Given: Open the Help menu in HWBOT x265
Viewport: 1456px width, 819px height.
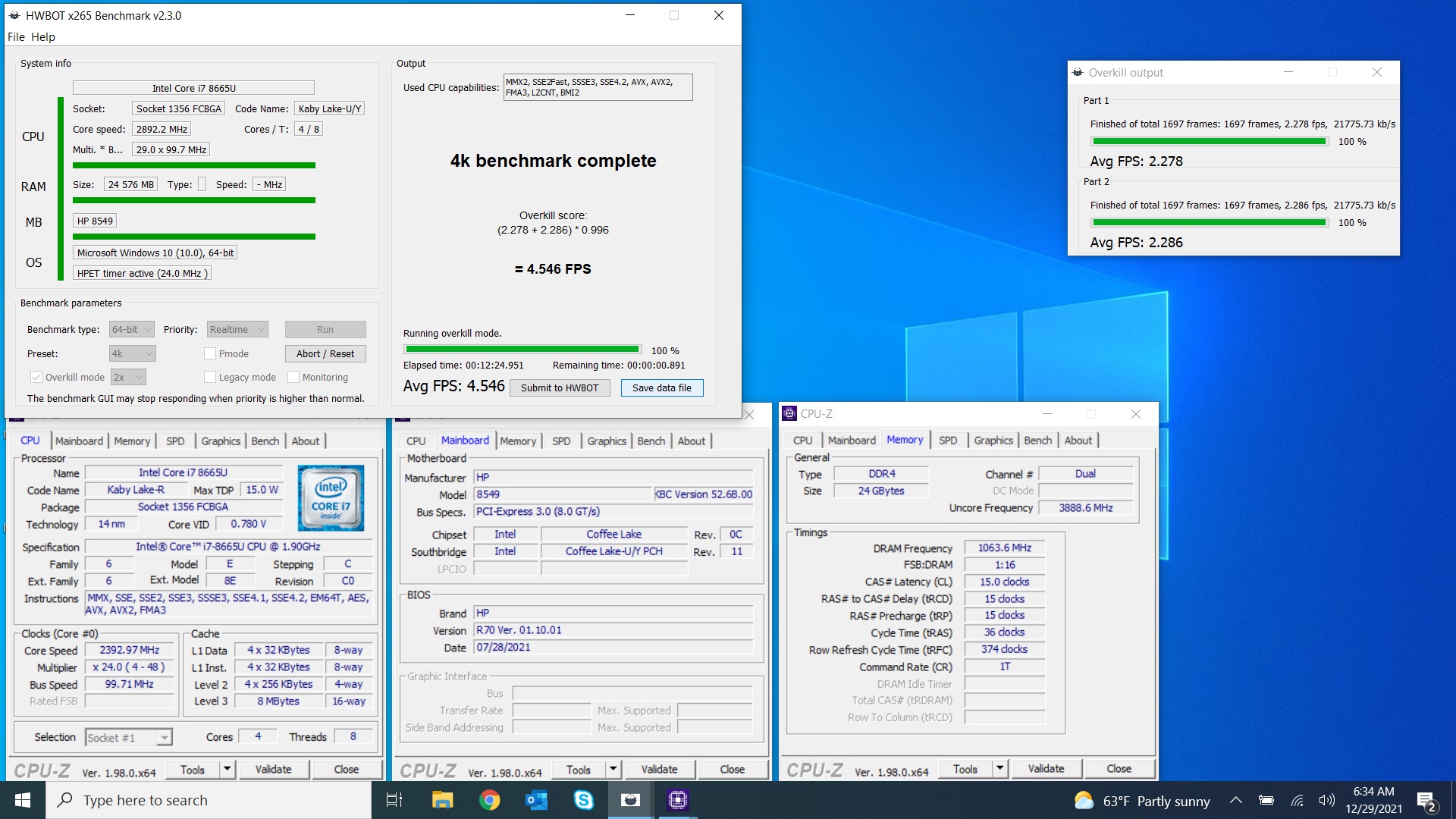Looking at the screenshot, I should [42, 36].
